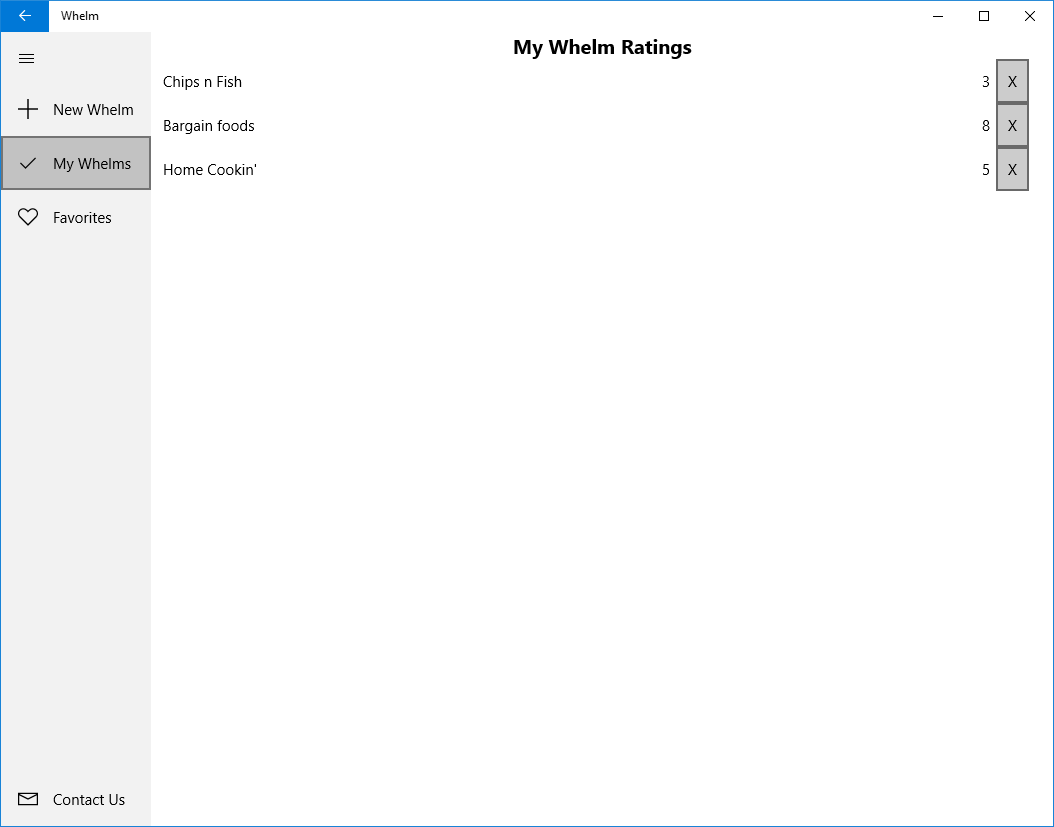
Task: Maximize the Whelm window
Action: tap(984, 16)
